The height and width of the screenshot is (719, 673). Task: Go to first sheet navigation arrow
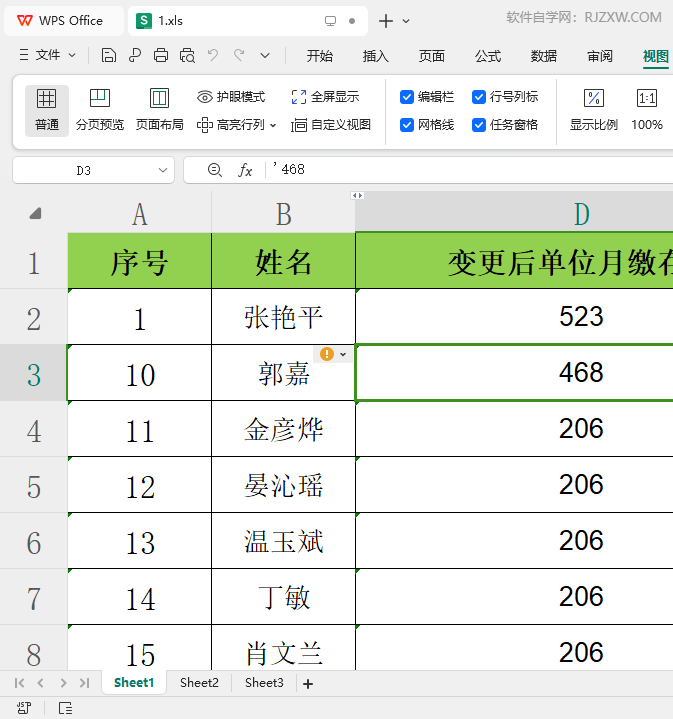tap(19, 683)
